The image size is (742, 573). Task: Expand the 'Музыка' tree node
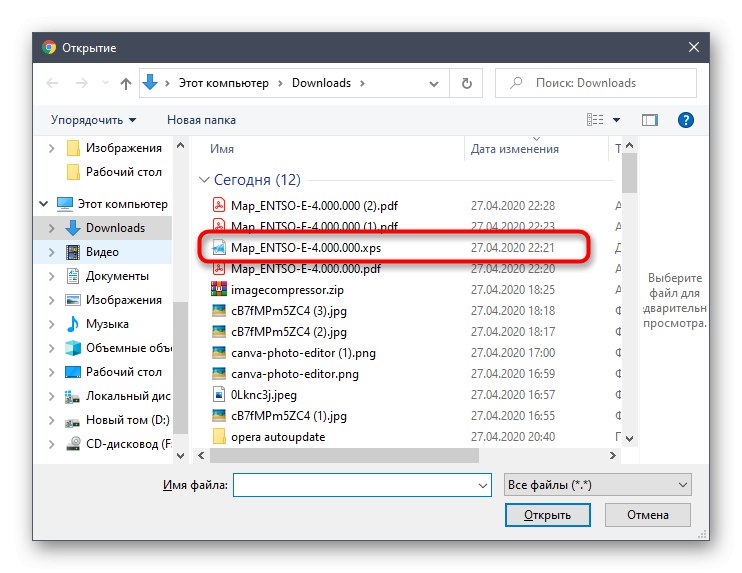tap(51, 324)
